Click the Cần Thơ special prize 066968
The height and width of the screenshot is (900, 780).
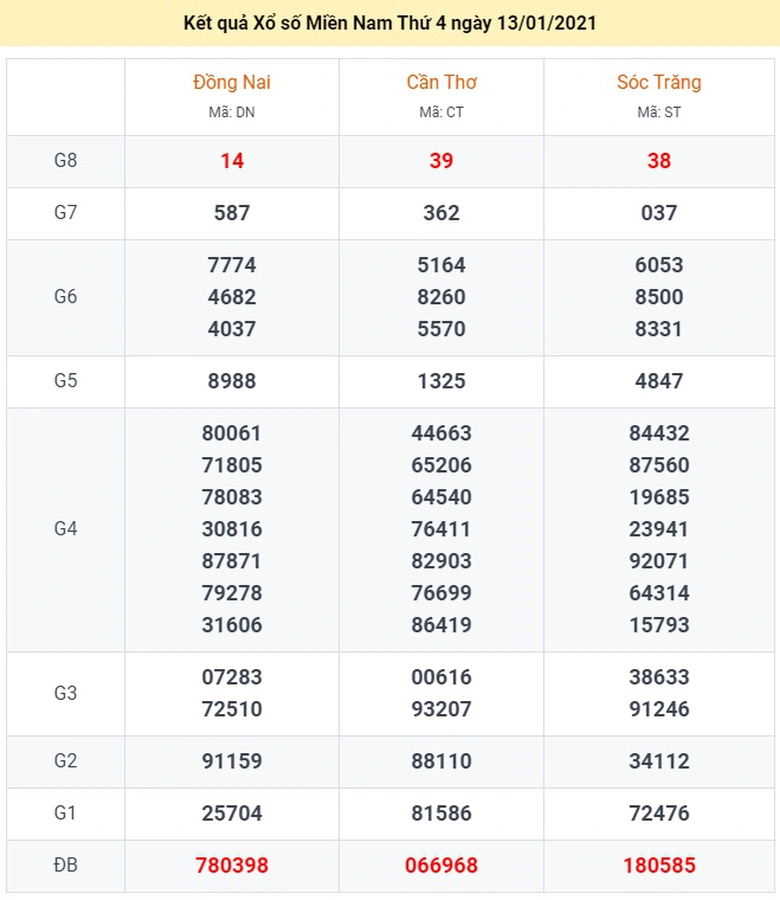pos(441,865)
